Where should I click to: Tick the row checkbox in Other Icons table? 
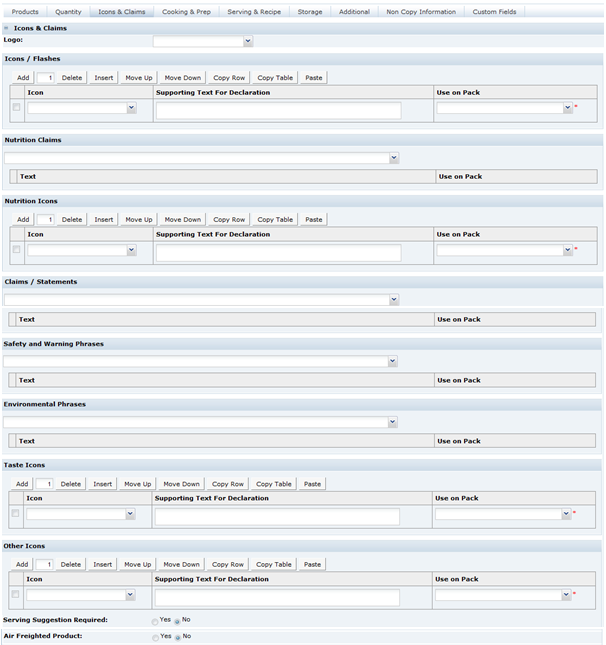coord(15,594)
